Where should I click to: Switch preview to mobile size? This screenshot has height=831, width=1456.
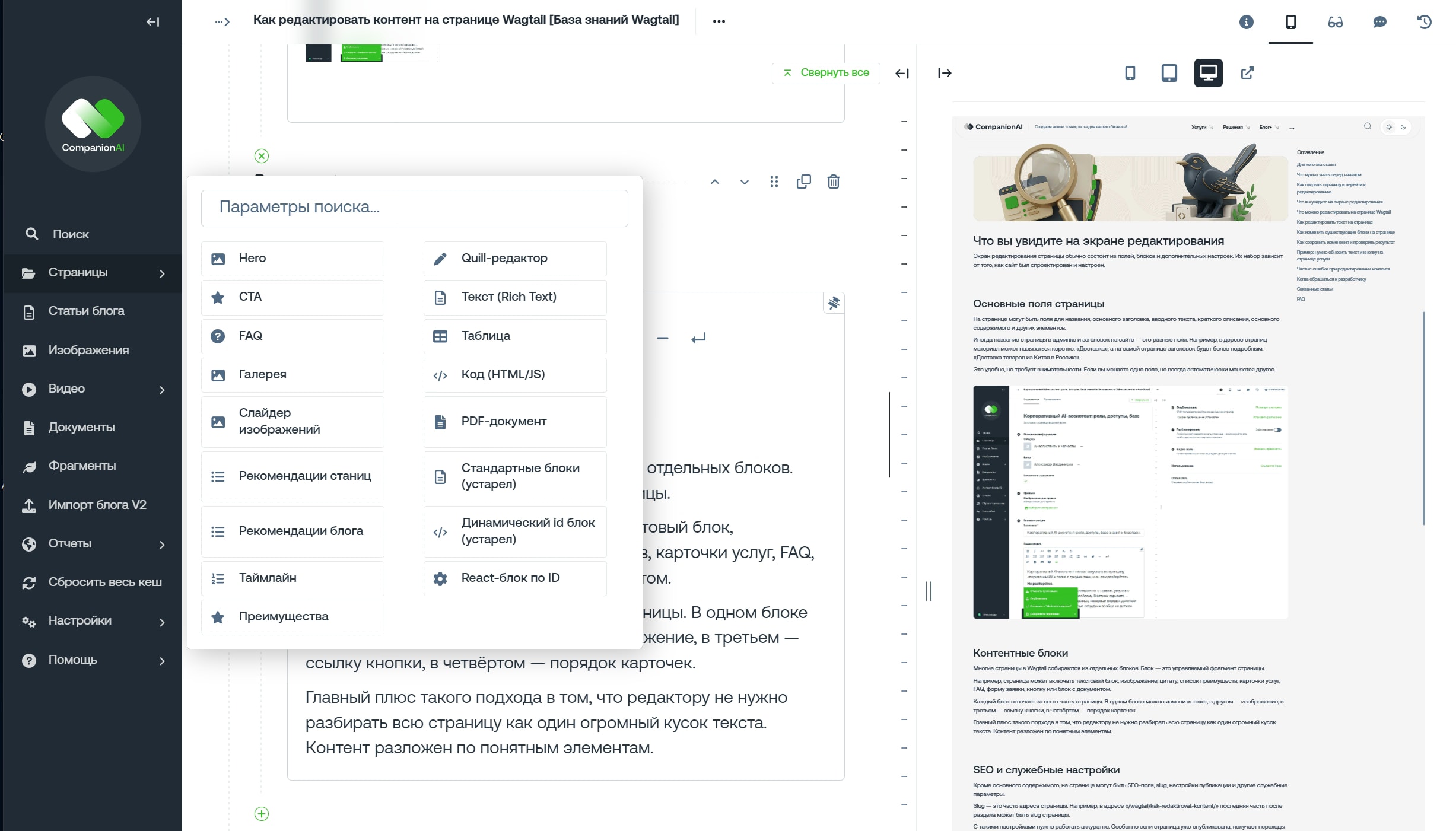(1130, 73)
